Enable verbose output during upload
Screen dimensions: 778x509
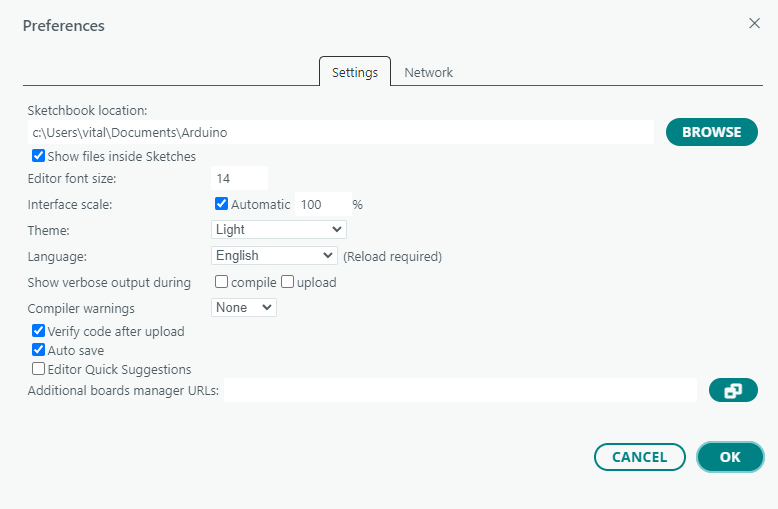point(287,282)
